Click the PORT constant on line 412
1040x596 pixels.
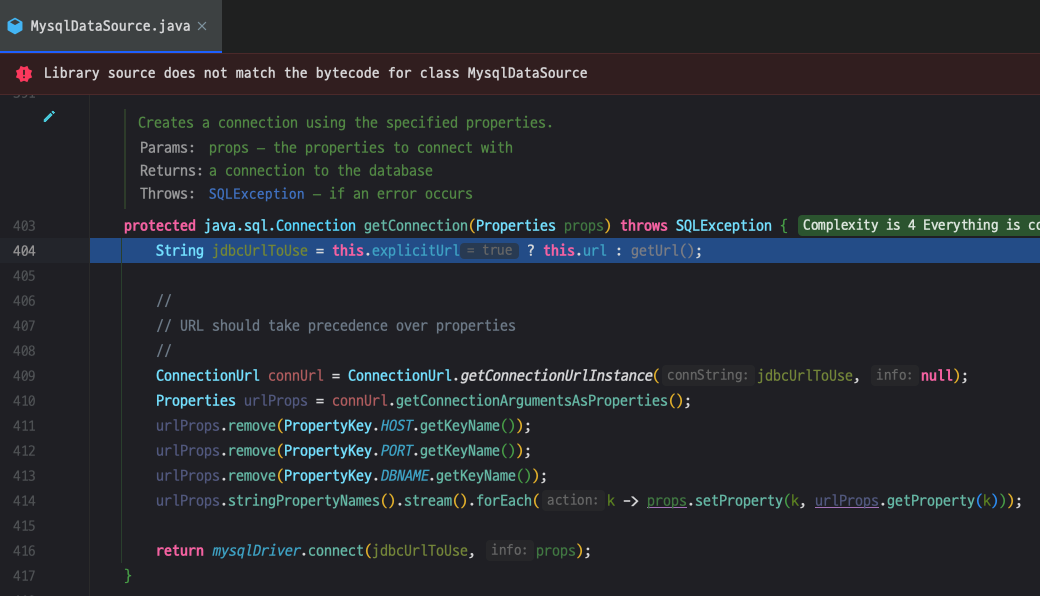click(x=396, y=451)
